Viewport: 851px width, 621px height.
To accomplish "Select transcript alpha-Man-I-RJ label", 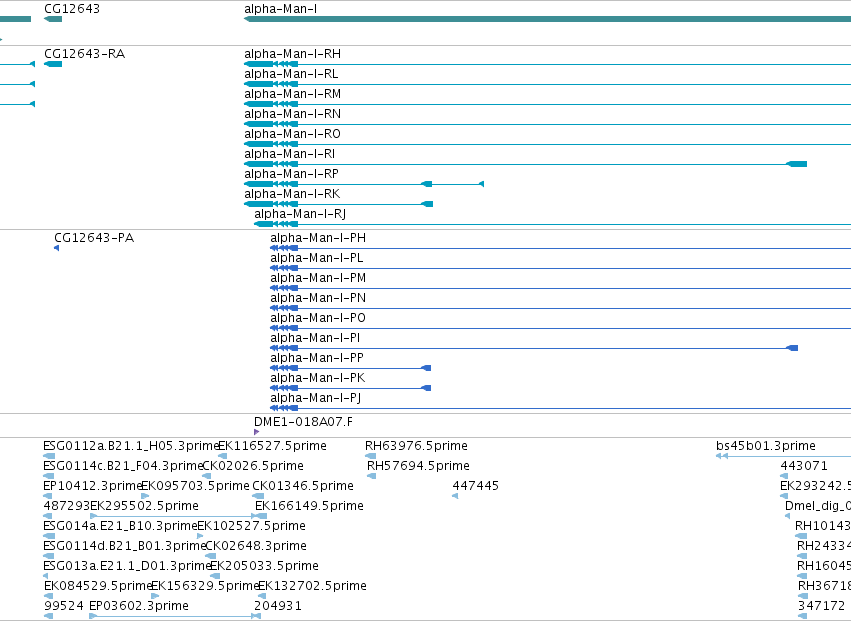I will coord(300,214).
